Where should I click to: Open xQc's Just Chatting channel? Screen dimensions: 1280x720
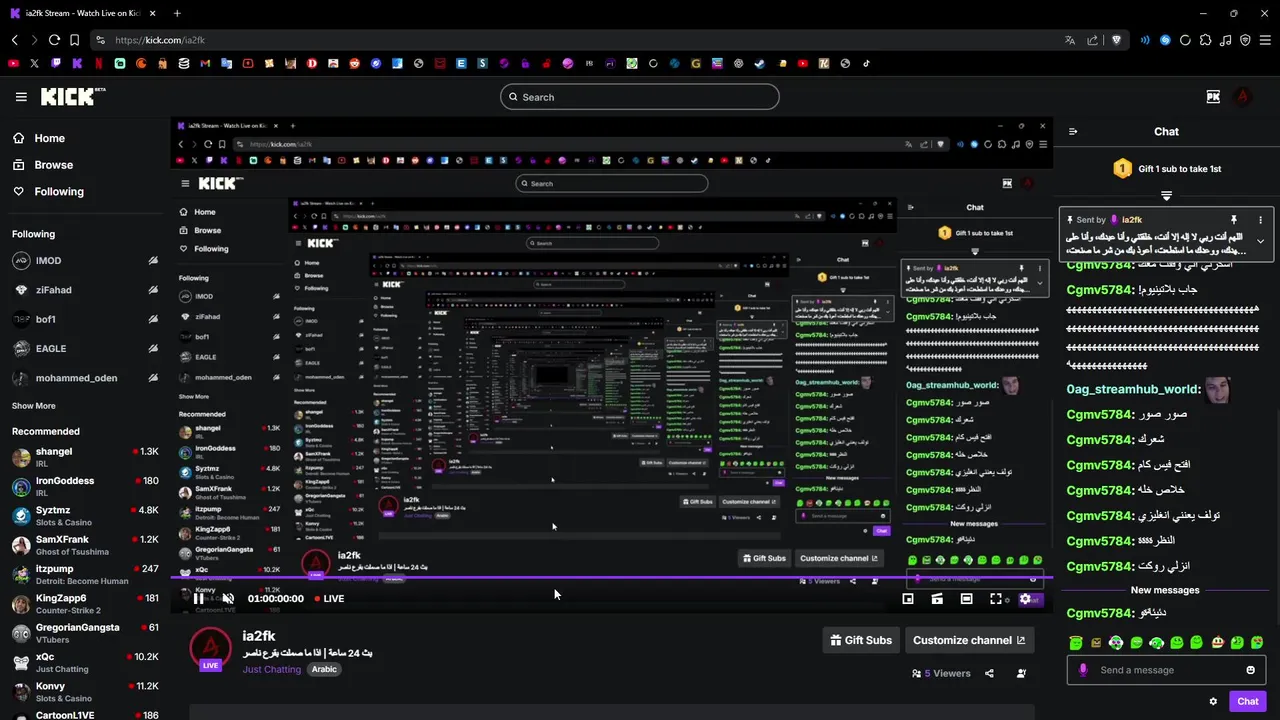point(85,662)
